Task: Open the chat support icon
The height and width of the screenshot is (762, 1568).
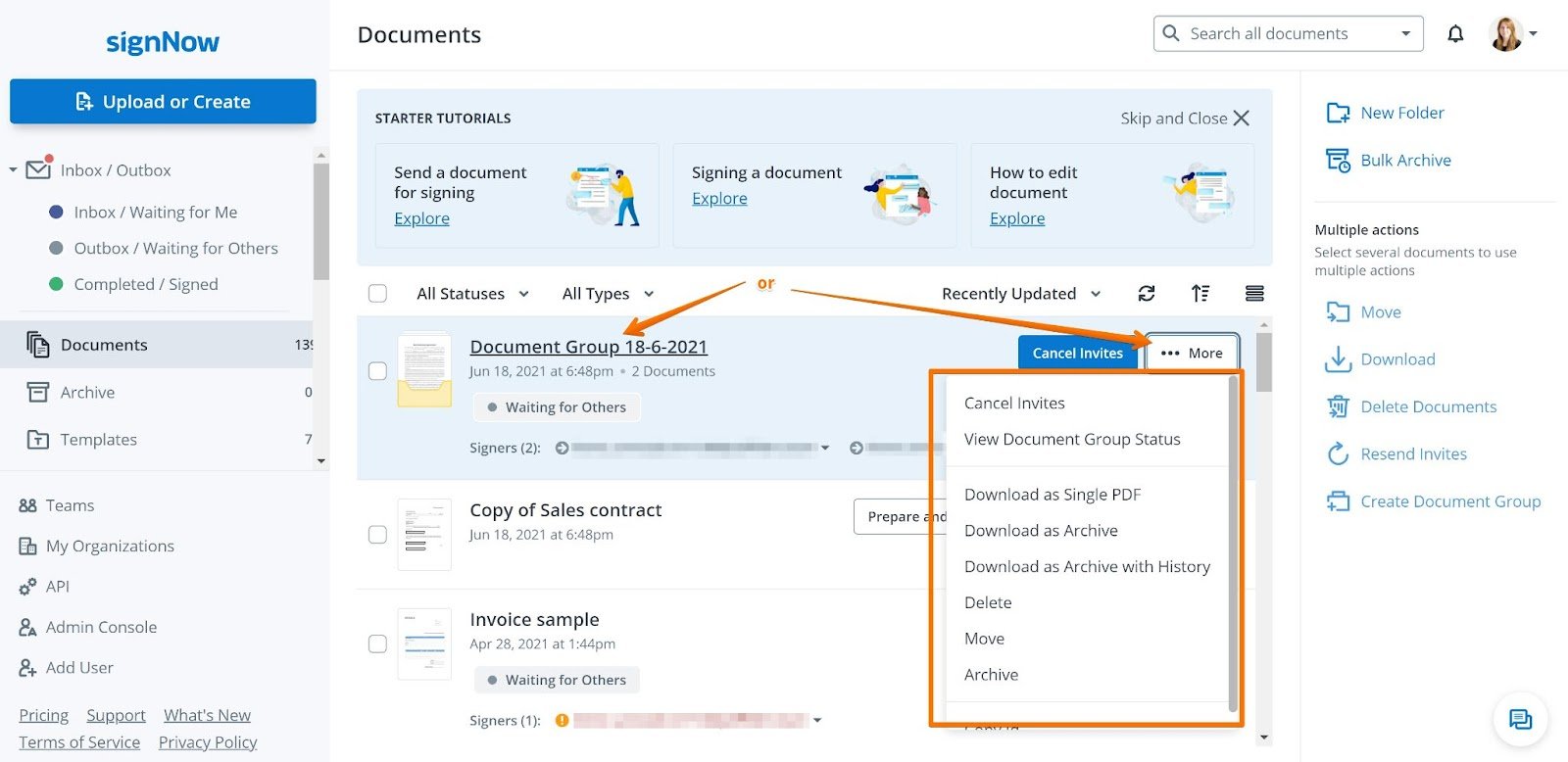Action: coord(1521,720)
